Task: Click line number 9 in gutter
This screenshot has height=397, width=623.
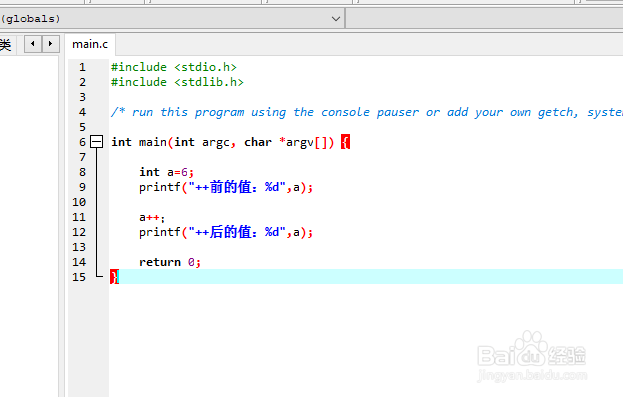Action: coord(82,187)
